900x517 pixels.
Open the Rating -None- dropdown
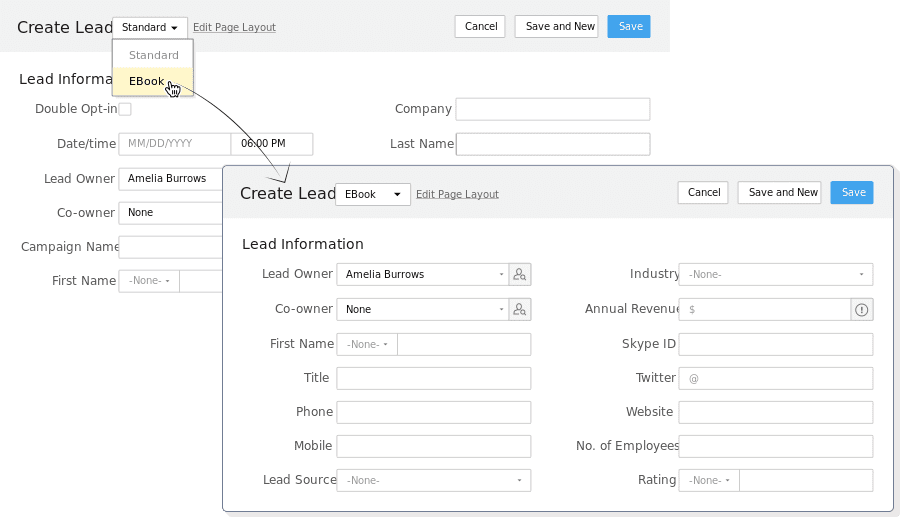click(x=709, y=480)
